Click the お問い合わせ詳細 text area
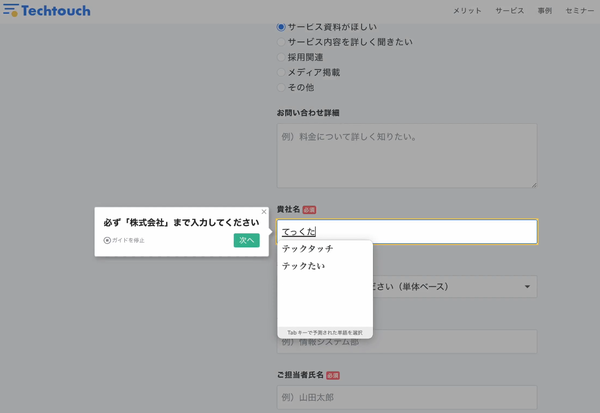600x413 pixels. (x=406, y=155)
